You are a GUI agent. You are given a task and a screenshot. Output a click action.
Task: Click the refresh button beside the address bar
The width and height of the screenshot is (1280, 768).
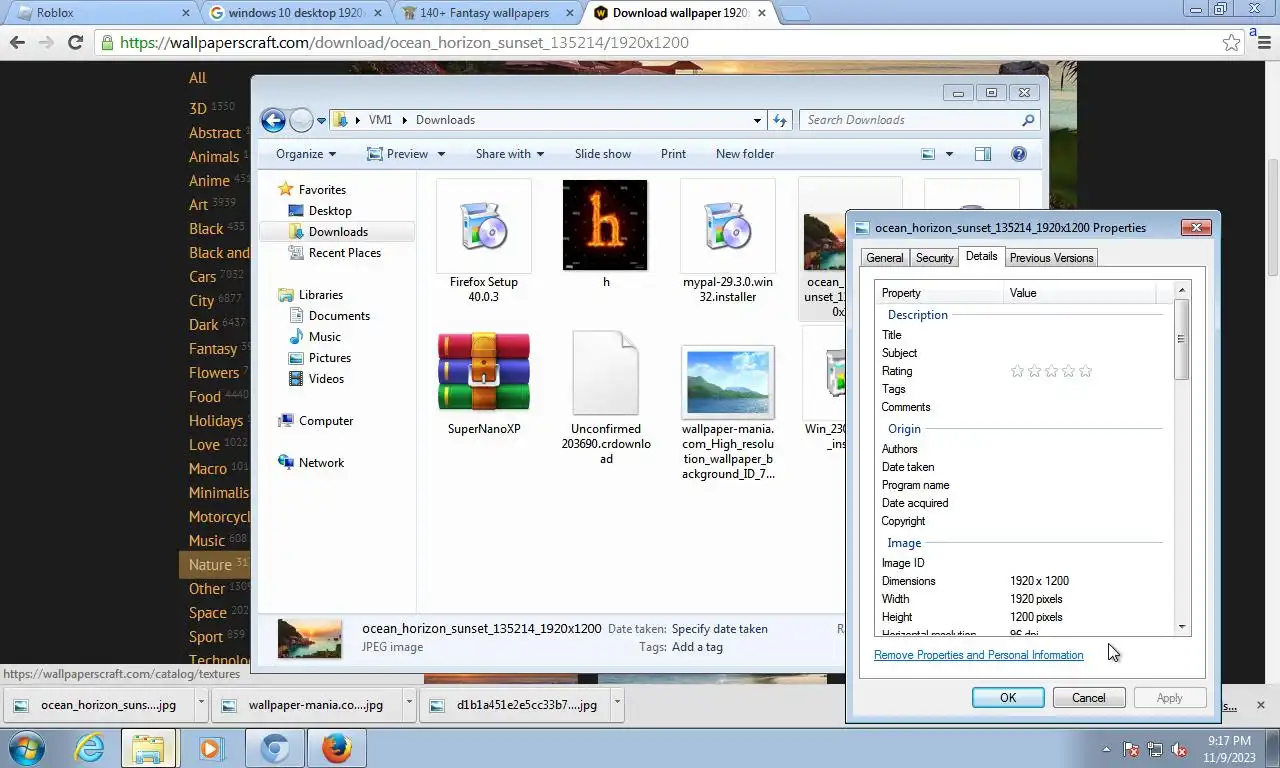[780, 120]
